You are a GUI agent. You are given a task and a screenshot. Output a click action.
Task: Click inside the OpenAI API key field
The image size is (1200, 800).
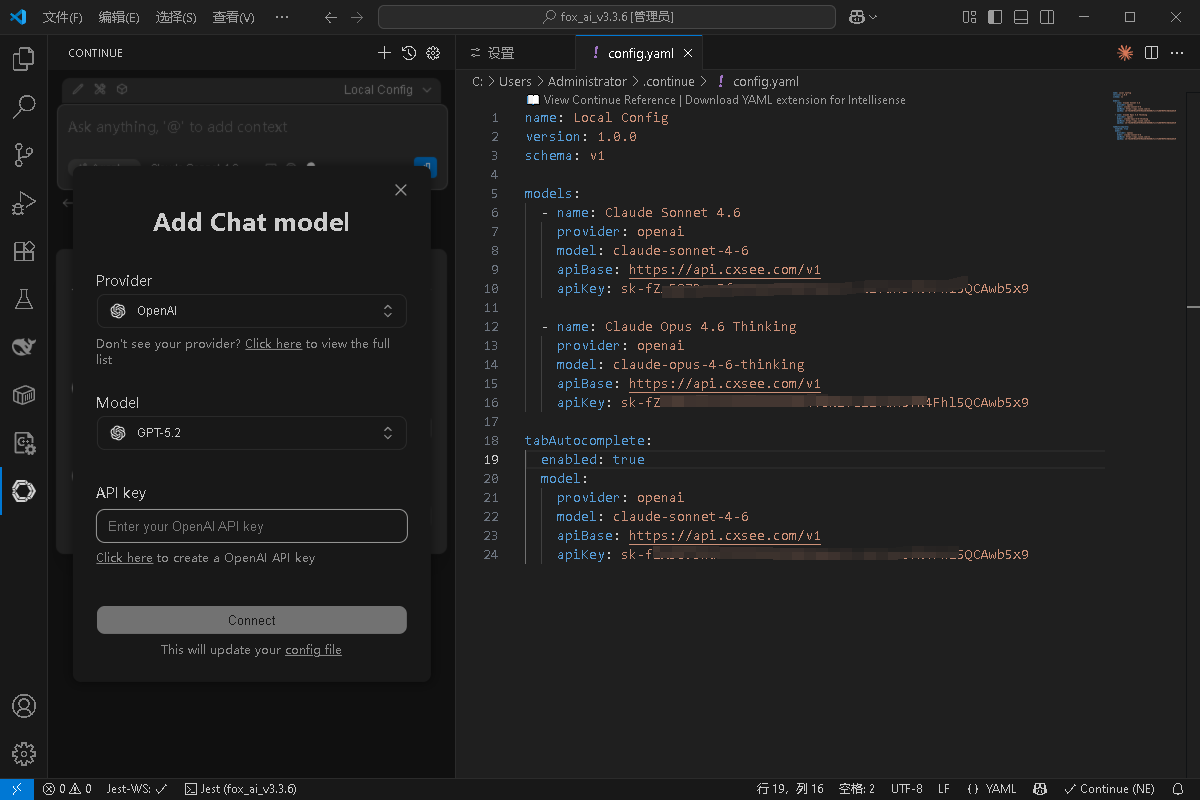click(251, 526)
